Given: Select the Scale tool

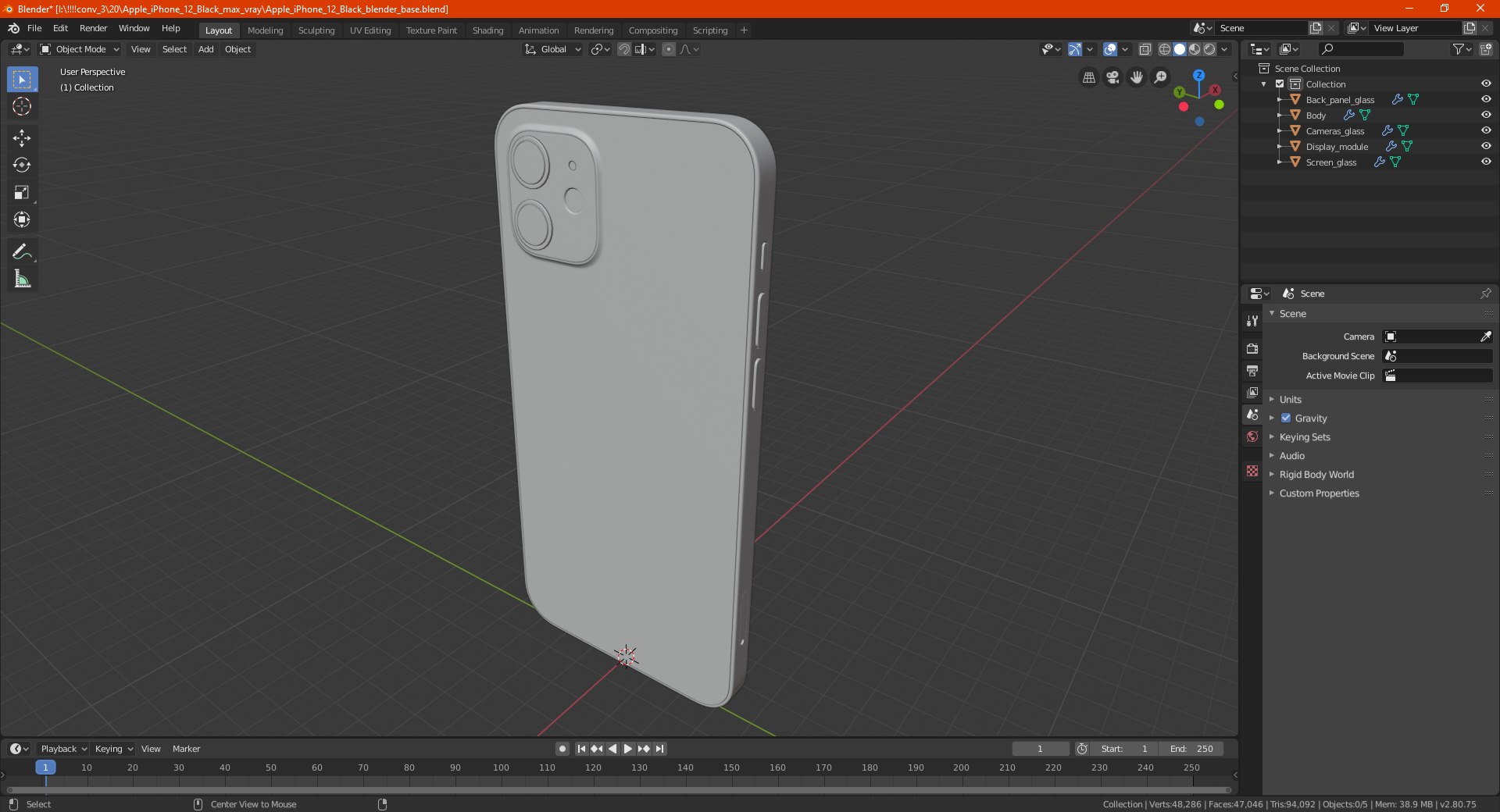Looking at the screenshot, I should 22,192.
